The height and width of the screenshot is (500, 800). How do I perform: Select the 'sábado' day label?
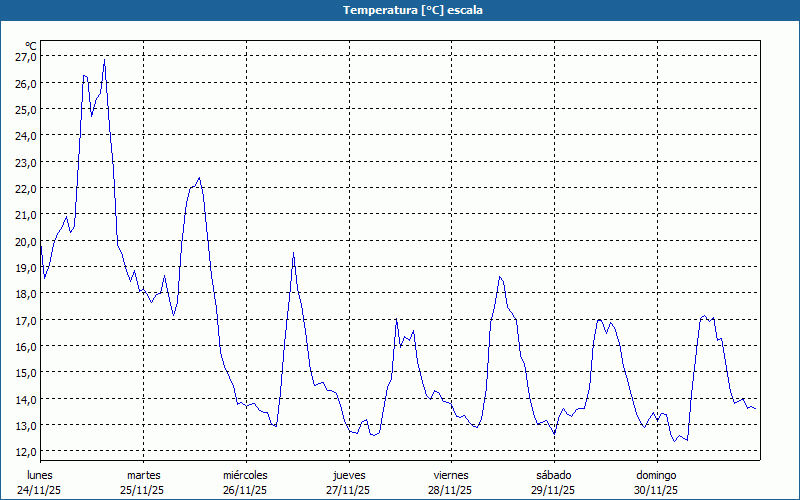[x=553, y=475]
